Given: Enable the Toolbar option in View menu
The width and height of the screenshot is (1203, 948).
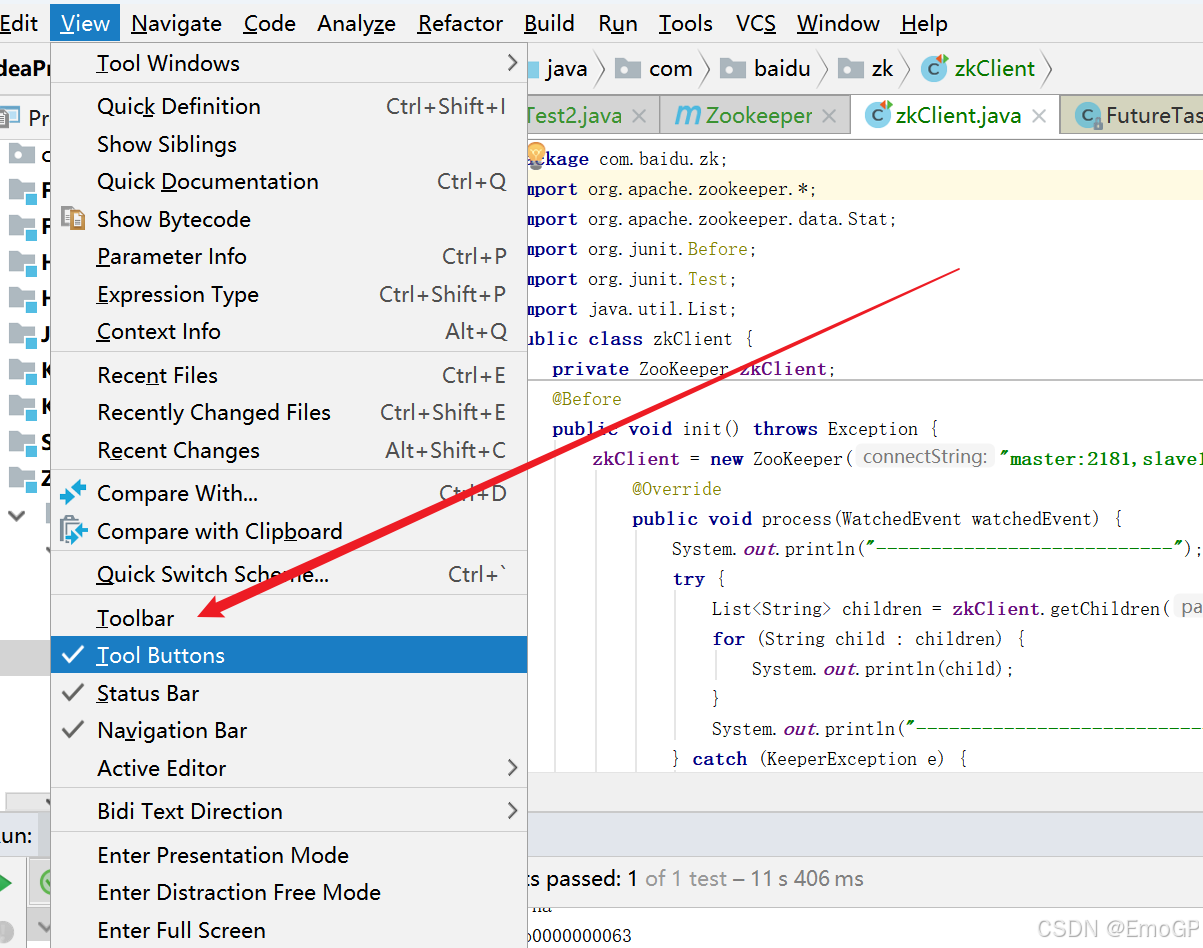Looking at the screenshot, I should (x=289, y=618).
